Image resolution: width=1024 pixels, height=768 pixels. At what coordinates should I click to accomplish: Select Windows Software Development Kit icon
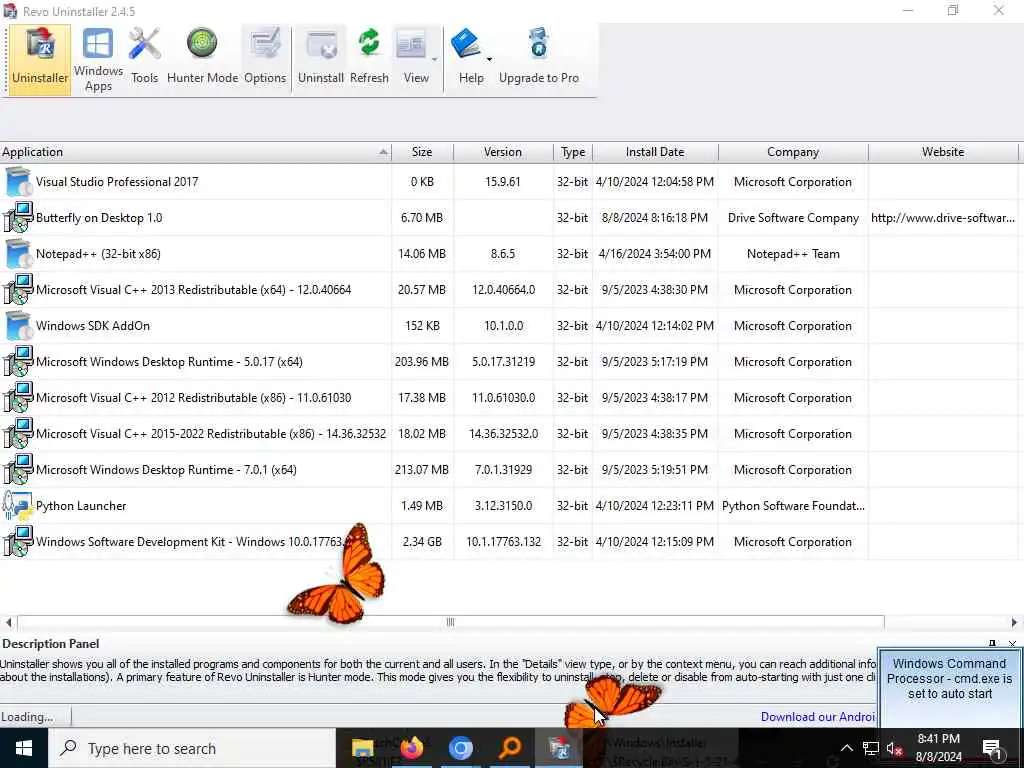coord(18,541)
